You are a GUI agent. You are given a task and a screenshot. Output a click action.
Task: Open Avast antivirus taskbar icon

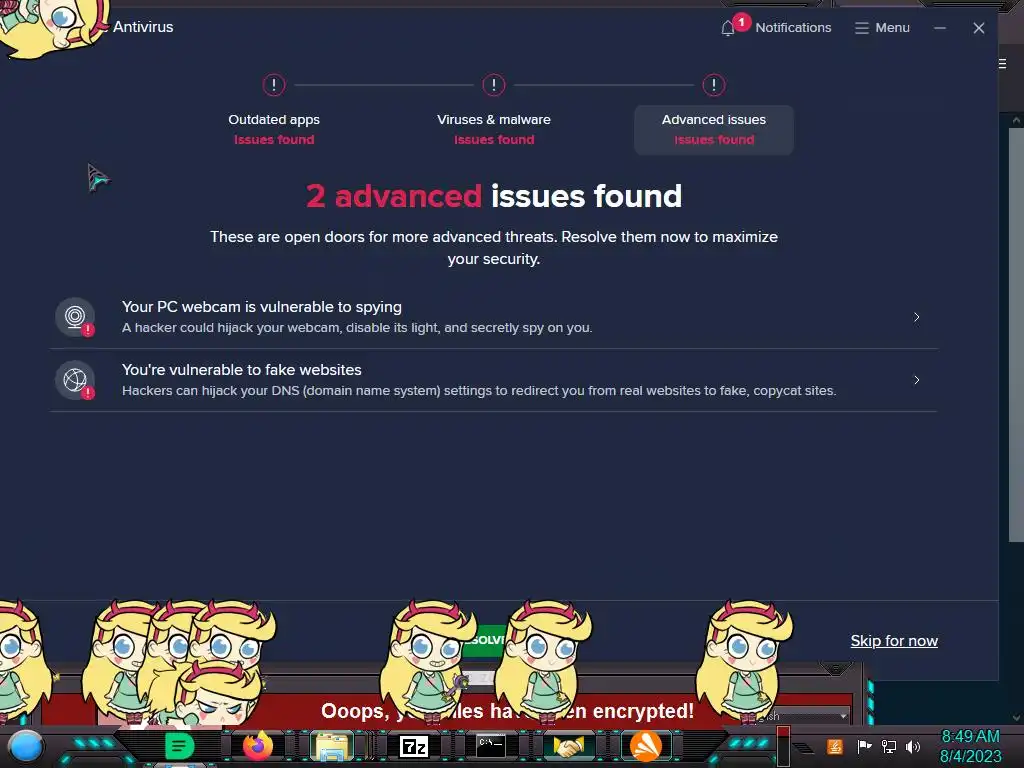point(646,746)
